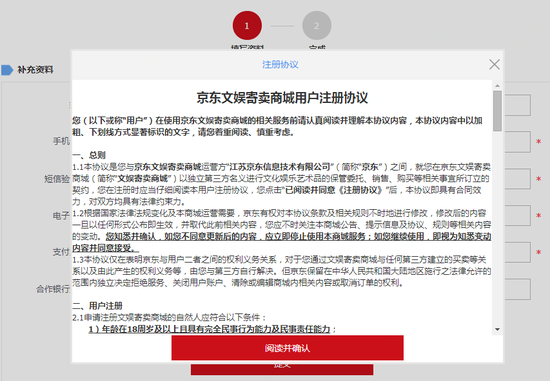This screenshot has height=381, width=550.
Task: Click the input field beside 短信验 label
Action: pos(517,179)
